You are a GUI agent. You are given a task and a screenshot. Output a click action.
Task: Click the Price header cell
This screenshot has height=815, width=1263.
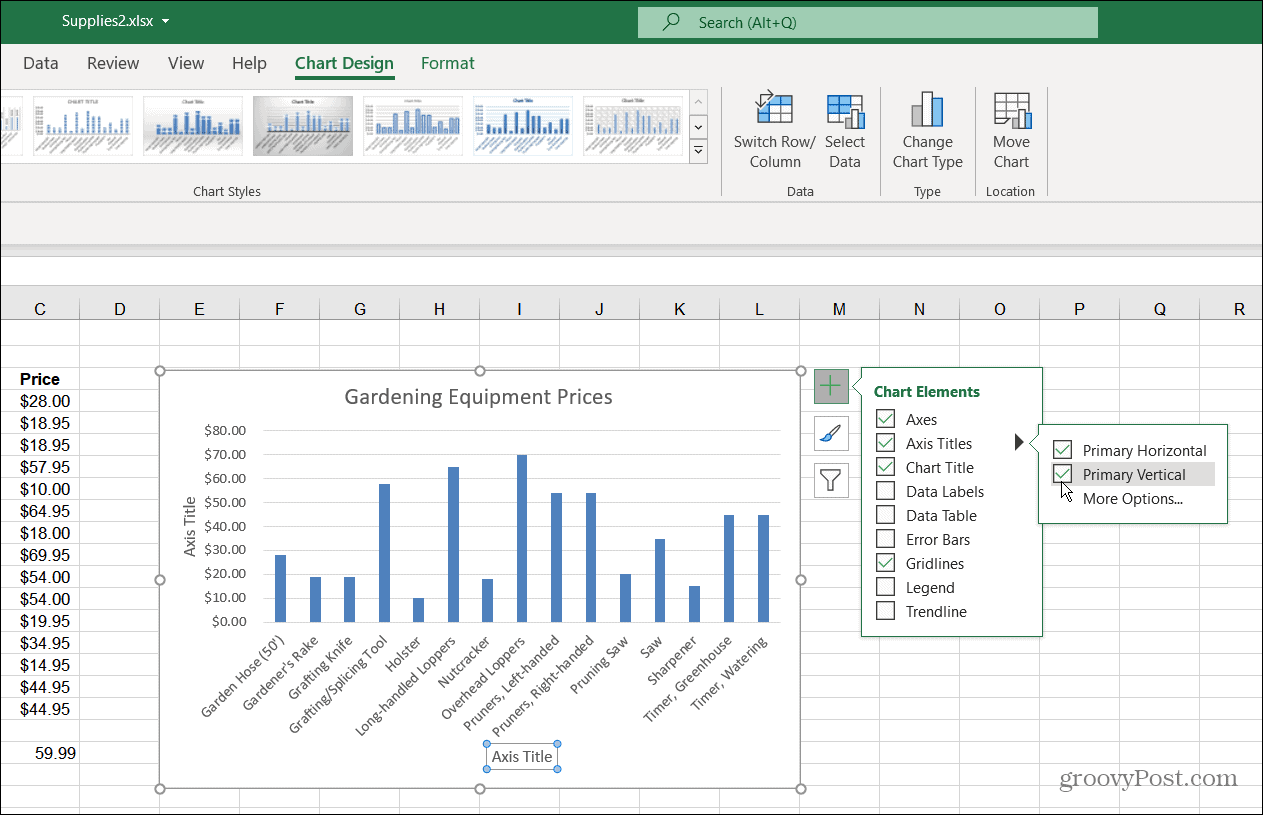tap(40, 379)
